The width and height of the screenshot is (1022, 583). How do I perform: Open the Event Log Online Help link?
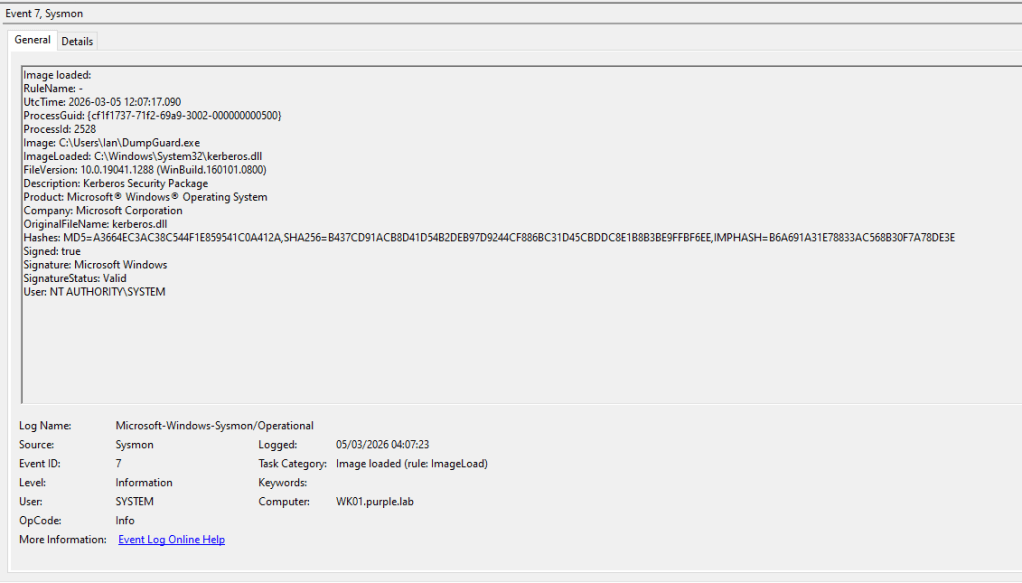coord(171,540)
